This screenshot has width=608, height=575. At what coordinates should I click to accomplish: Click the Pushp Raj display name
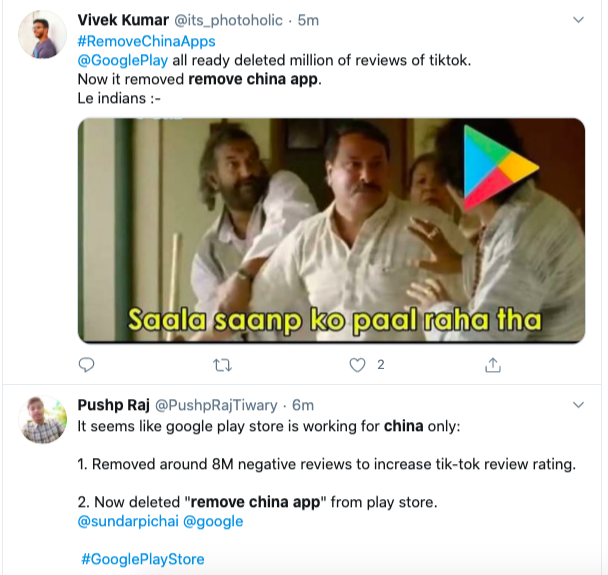(x=111, y=405)
